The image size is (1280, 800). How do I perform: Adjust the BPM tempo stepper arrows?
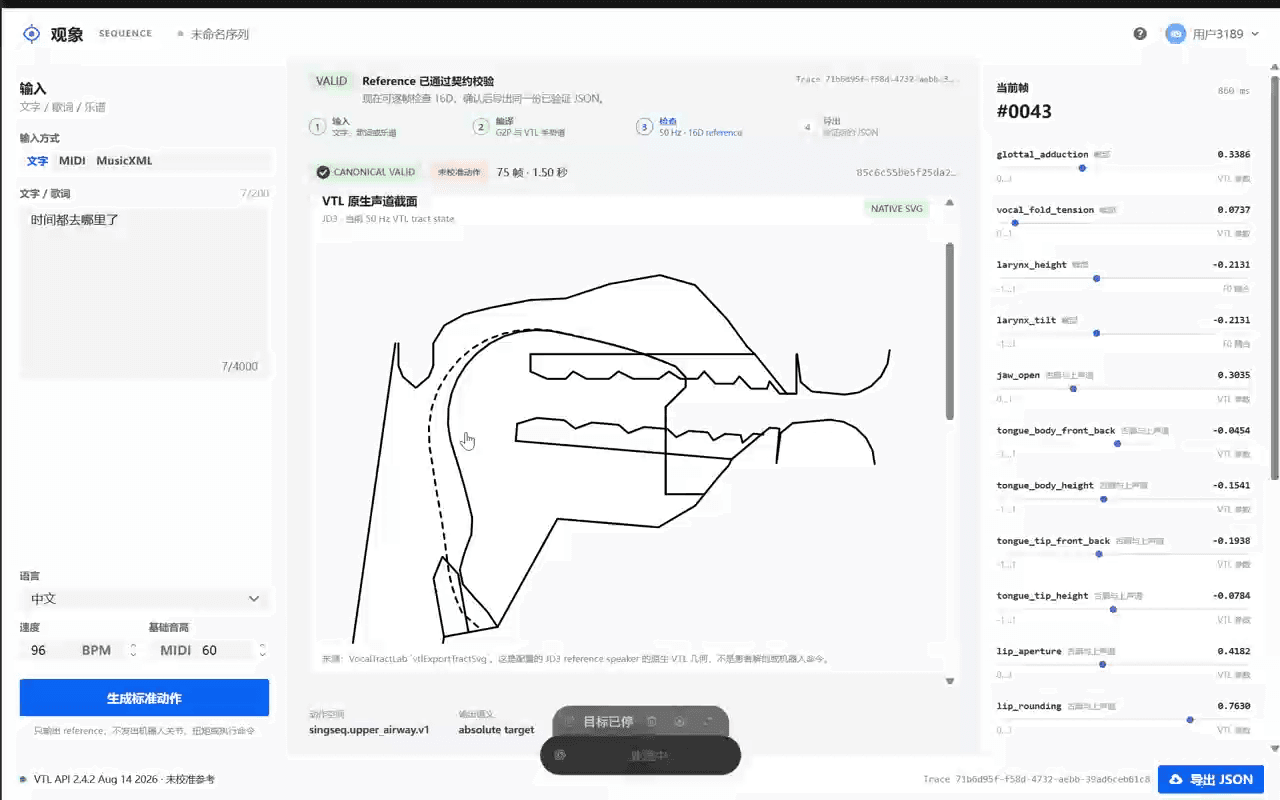tap(133, 650)
